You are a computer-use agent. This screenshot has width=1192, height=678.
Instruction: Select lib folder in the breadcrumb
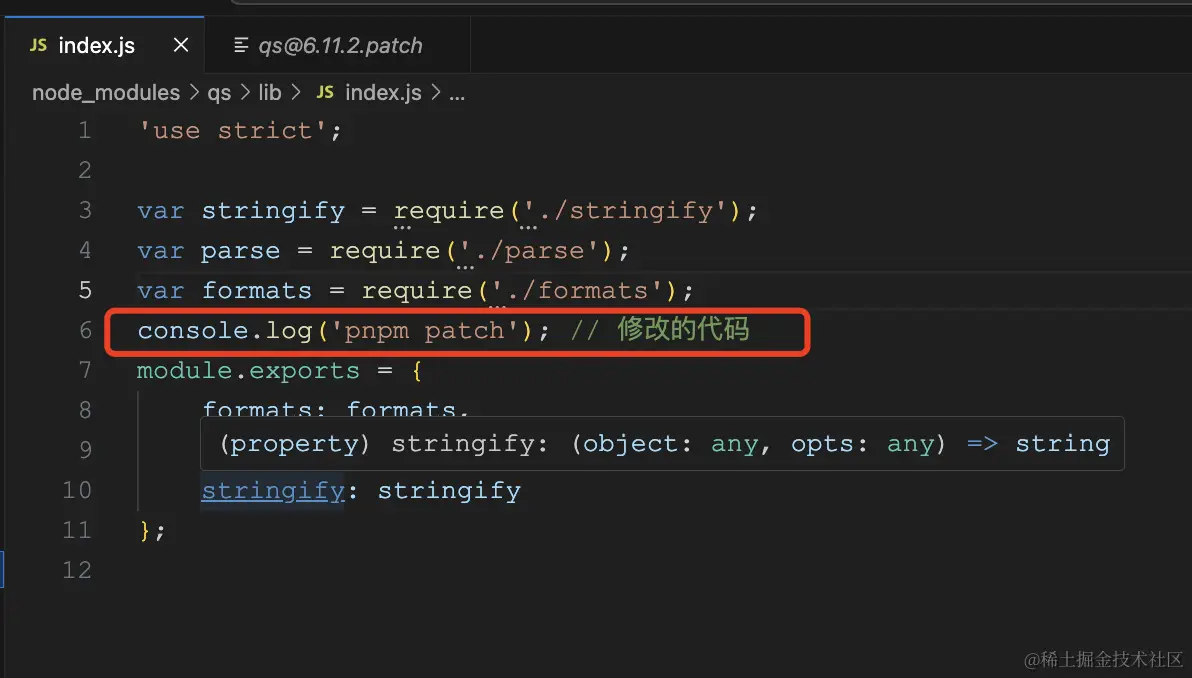pyautogui.click(x=270, y=93)
